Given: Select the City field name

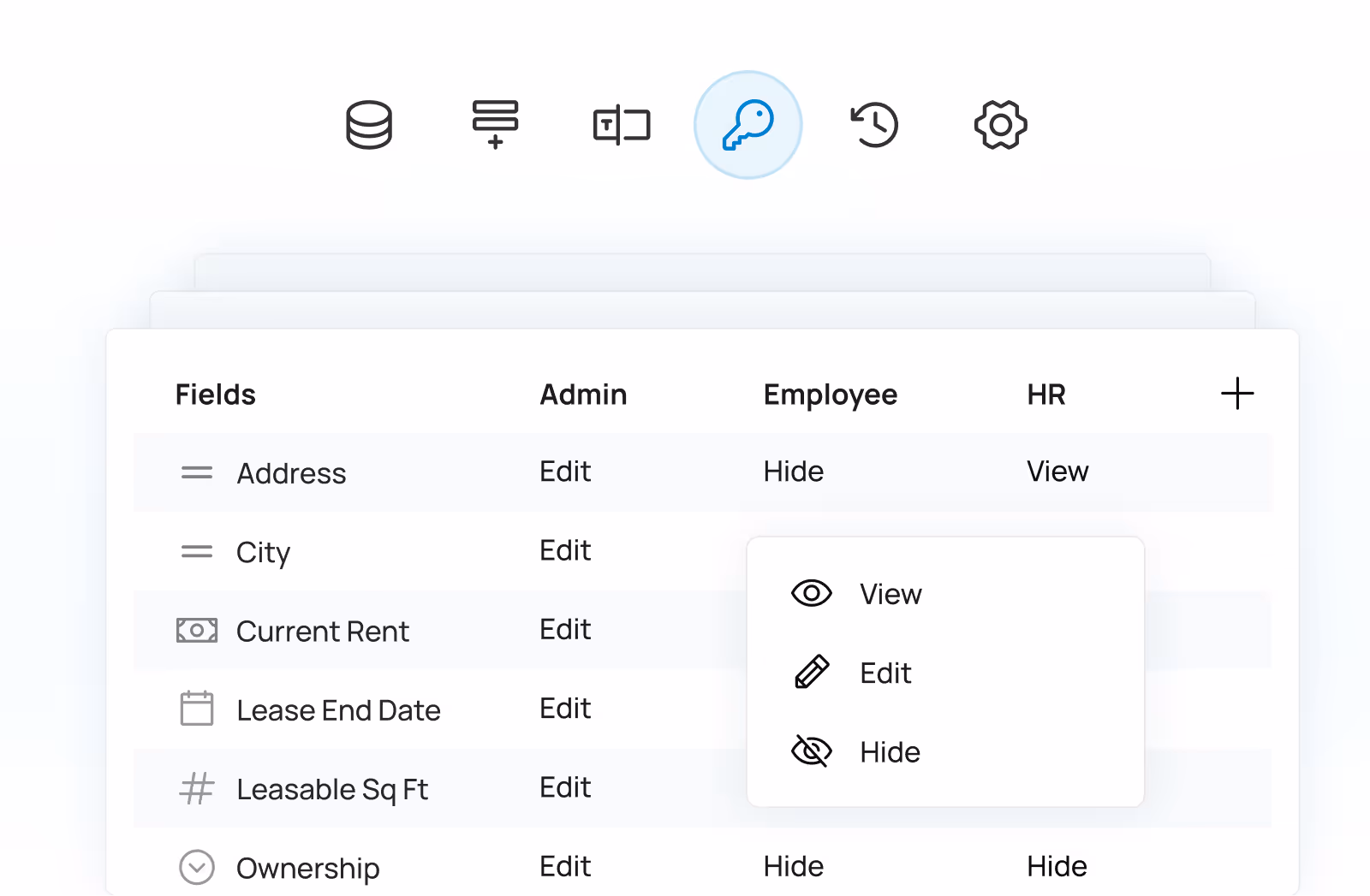Looking at the screenshot, I should [x=264, y=553].
